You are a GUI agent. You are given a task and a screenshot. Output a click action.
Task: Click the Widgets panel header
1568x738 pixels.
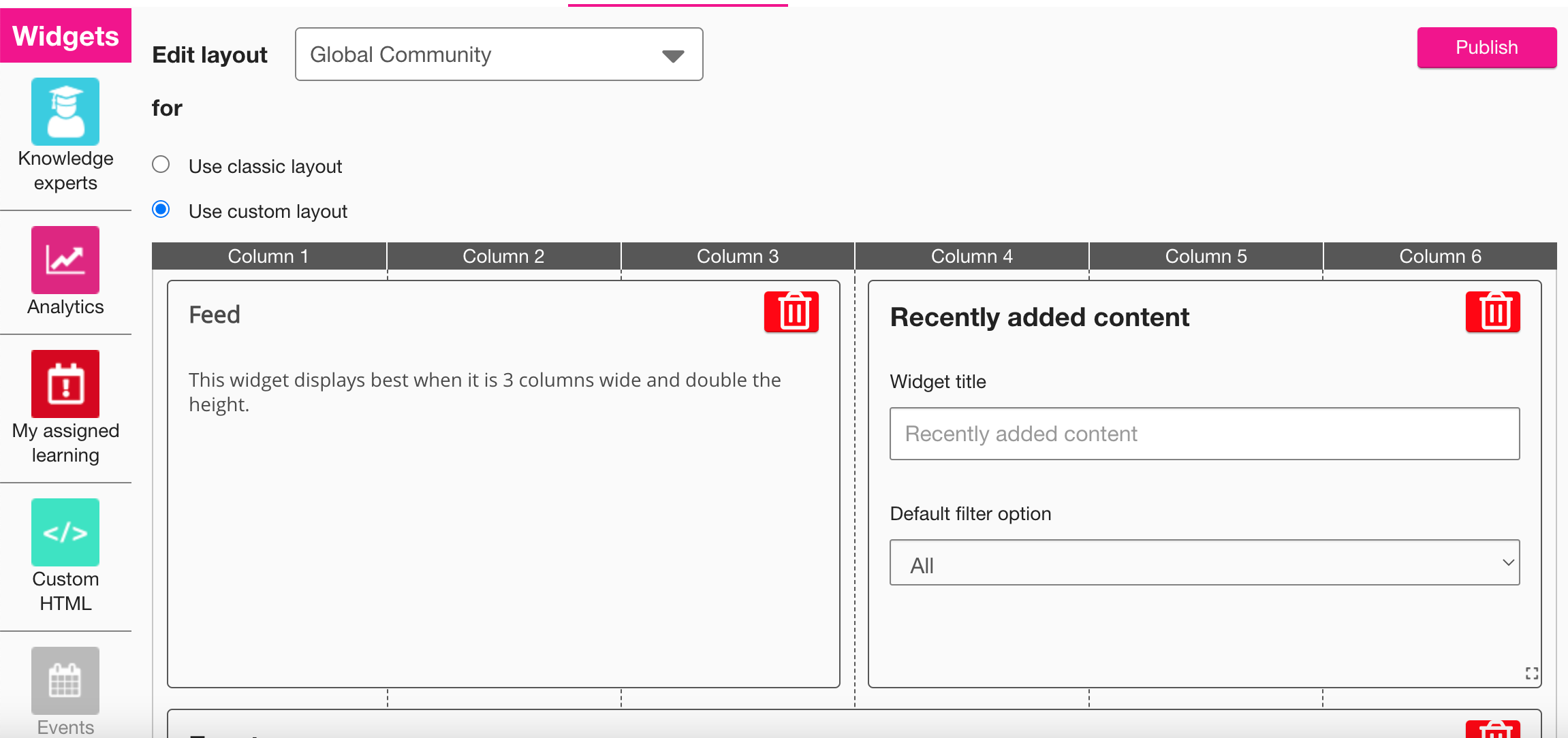click(x=65, y=35)
